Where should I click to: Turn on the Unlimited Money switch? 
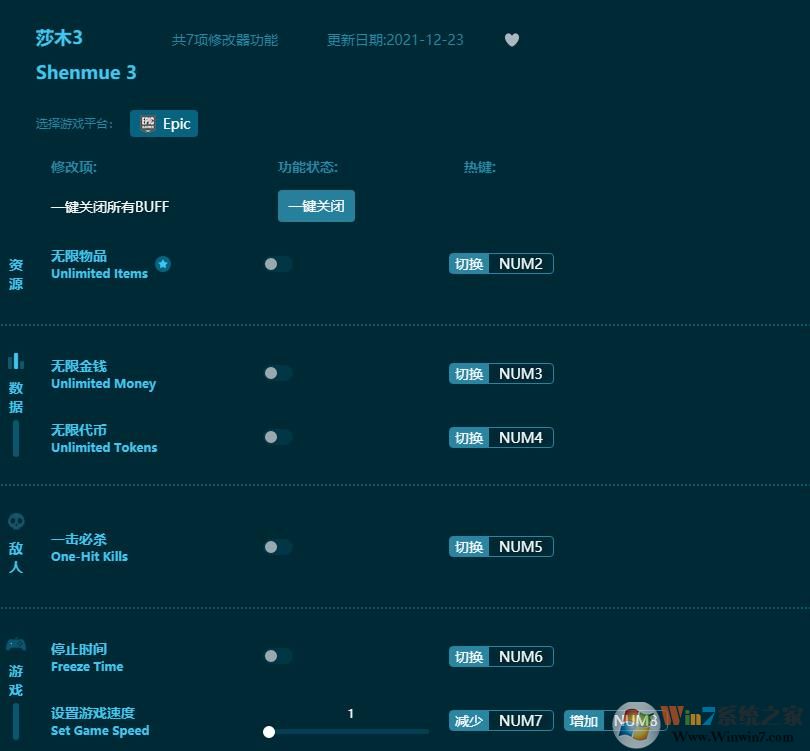(x=278, y=373)
